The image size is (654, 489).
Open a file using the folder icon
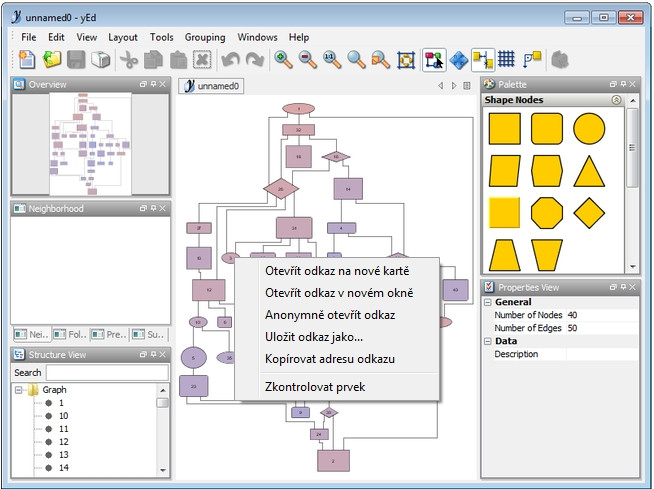coord(52,60)
